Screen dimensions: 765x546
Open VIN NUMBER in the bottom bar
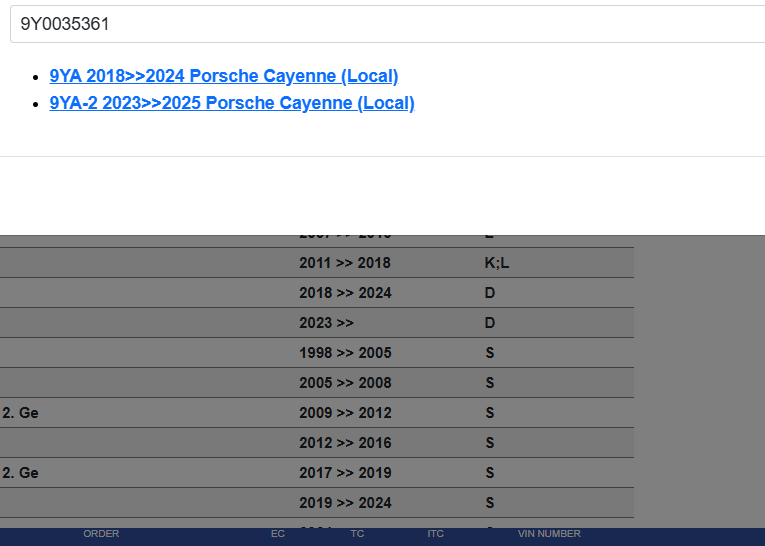pyautogui.click(x=549, y=534)
